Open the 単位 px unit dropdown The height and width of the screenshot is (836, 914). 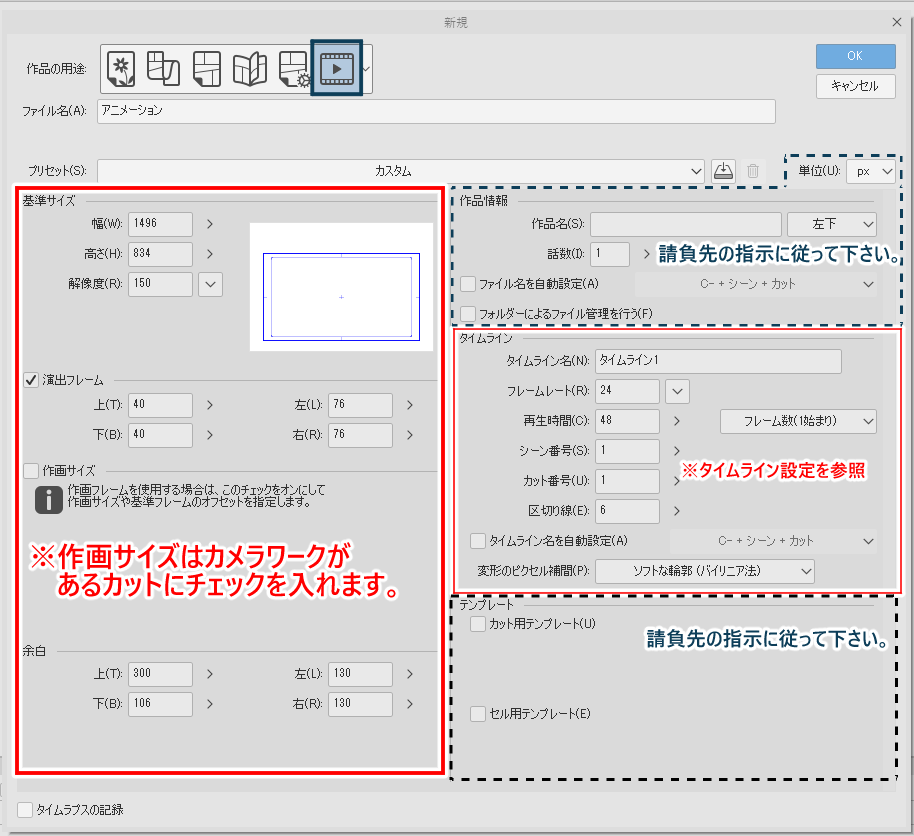[x=870, y=172]
